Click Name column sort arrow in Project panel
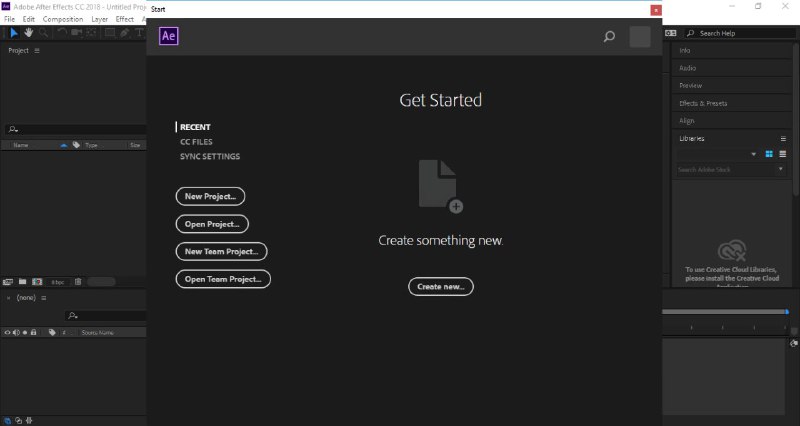Image resolution: width=800 pixels, height=426 pixels. 64,145
